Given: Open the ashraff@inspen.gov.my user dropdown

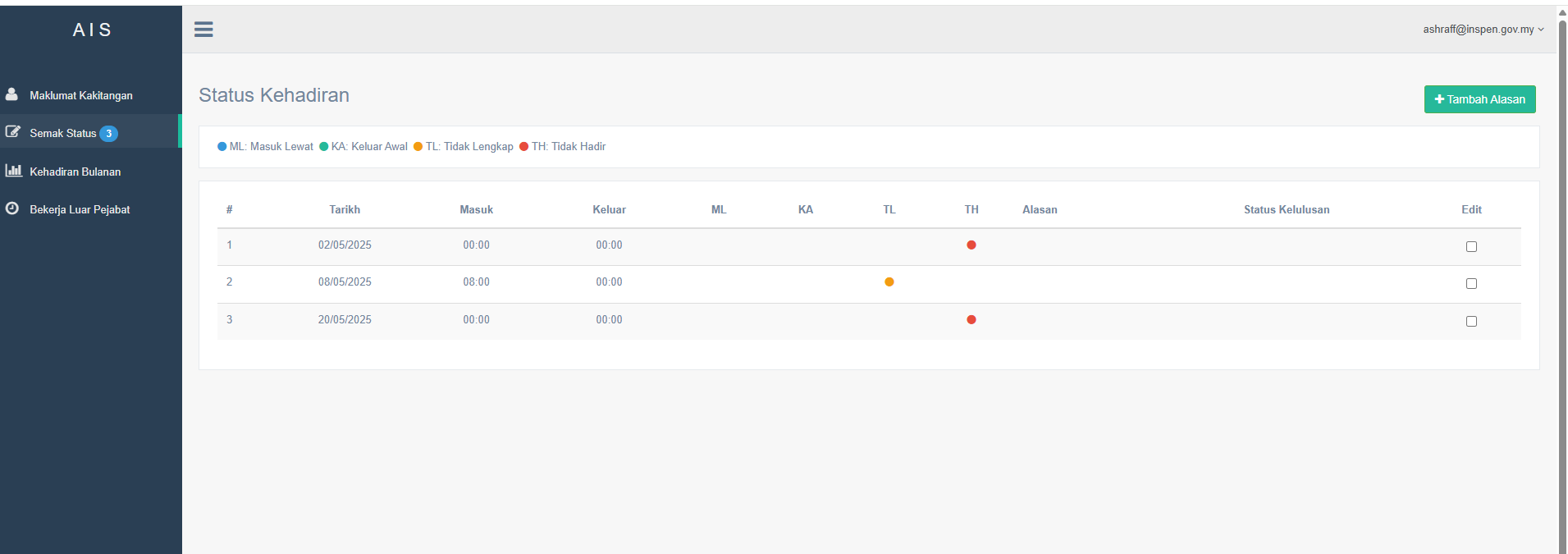Looking at the screenshot, I should tap(1483, 30).
